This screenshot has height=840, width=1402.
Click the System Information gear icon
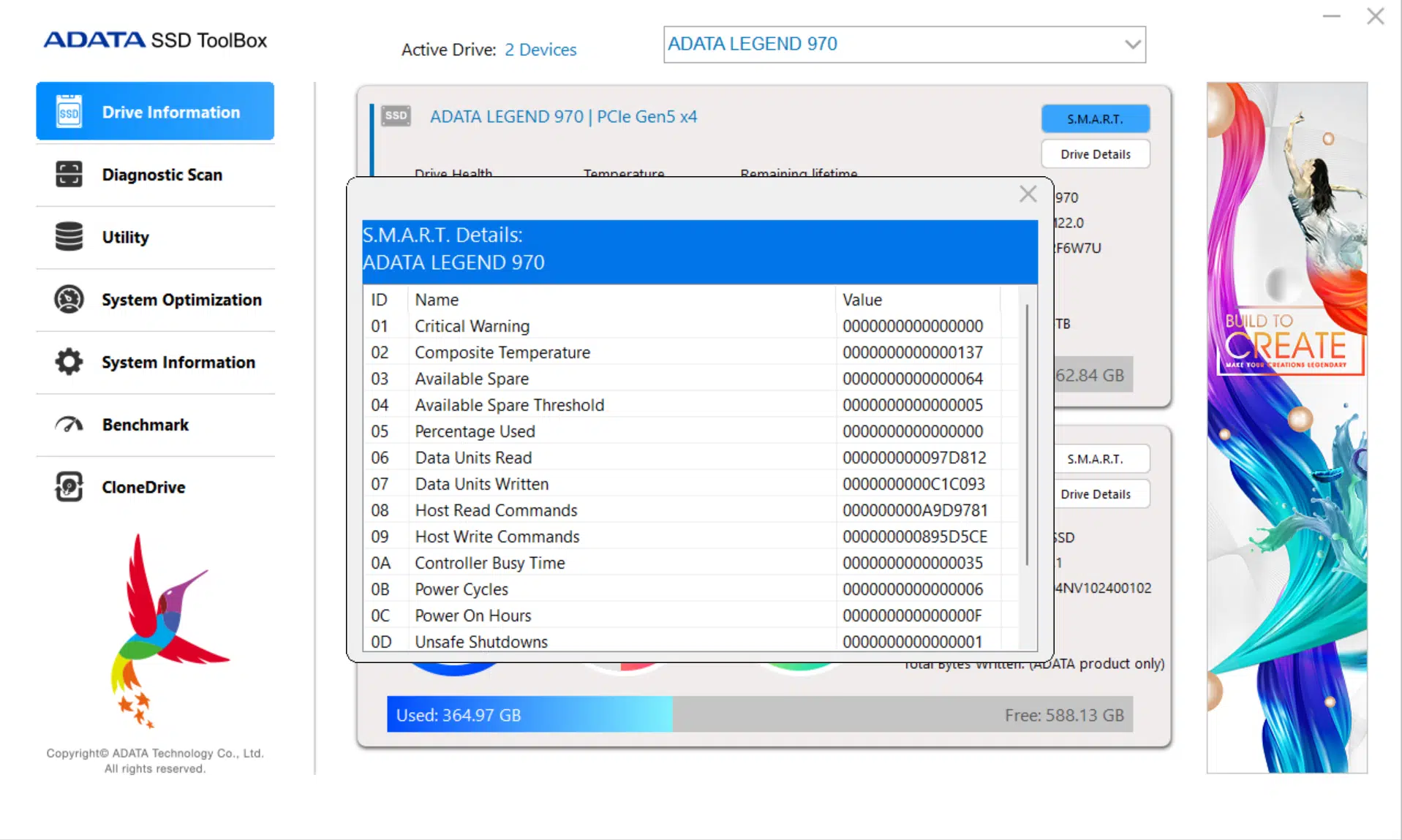pyautogui.click(x=69, y=362)
